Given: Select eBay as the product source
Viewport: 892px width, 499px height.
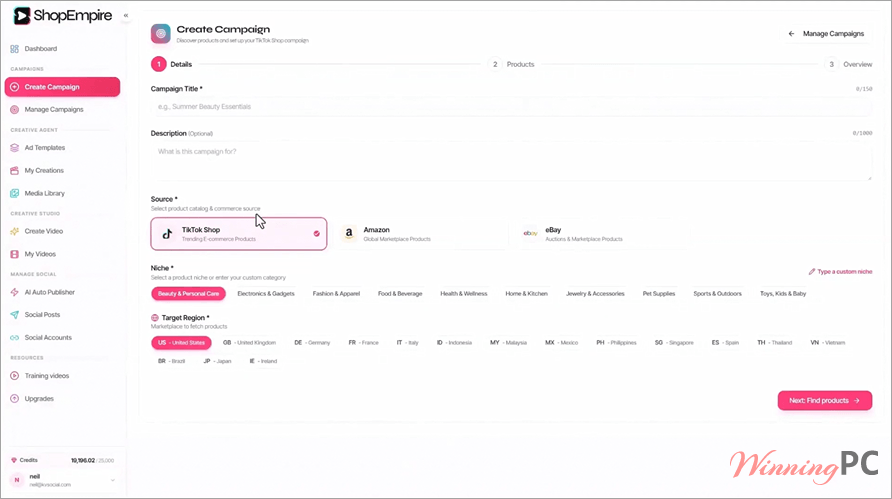Looking at the screenshot, I should tap(603, 234).
